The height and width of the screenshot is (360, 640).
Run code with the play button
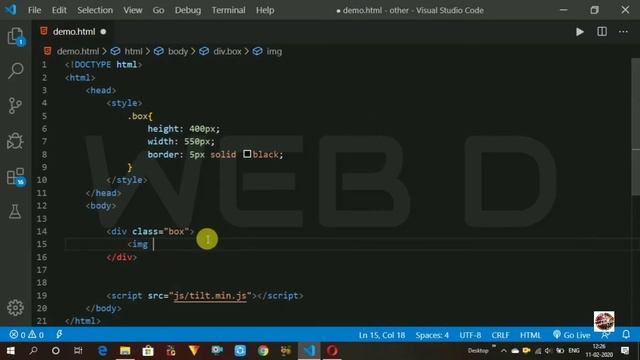[x=580, y=32]
